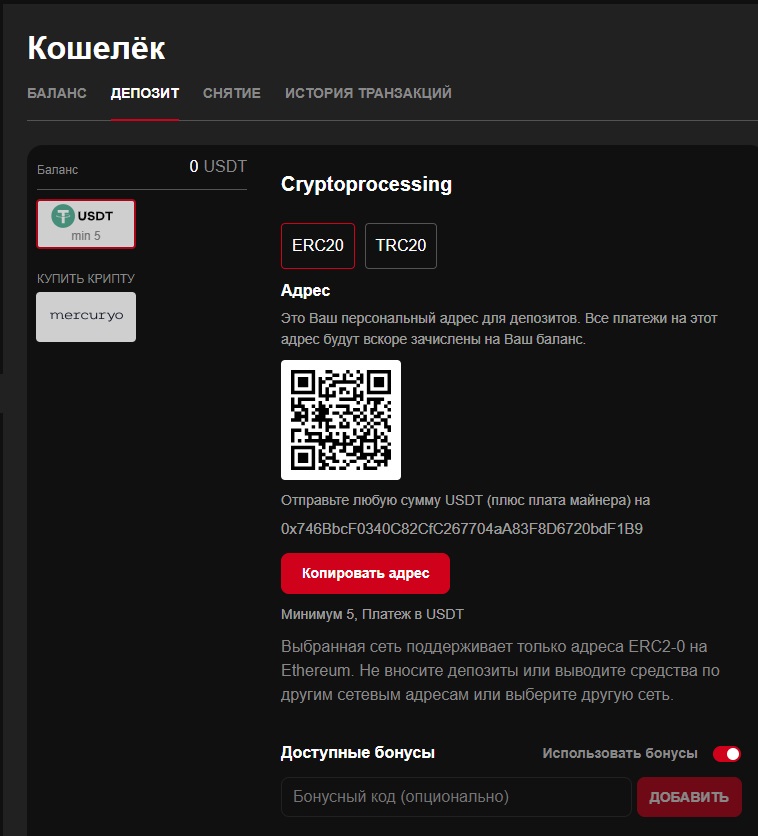Select the USDT min 5 currency tile
The width and height of the screenshot is (758, 836).
click(x=86, y=224)
